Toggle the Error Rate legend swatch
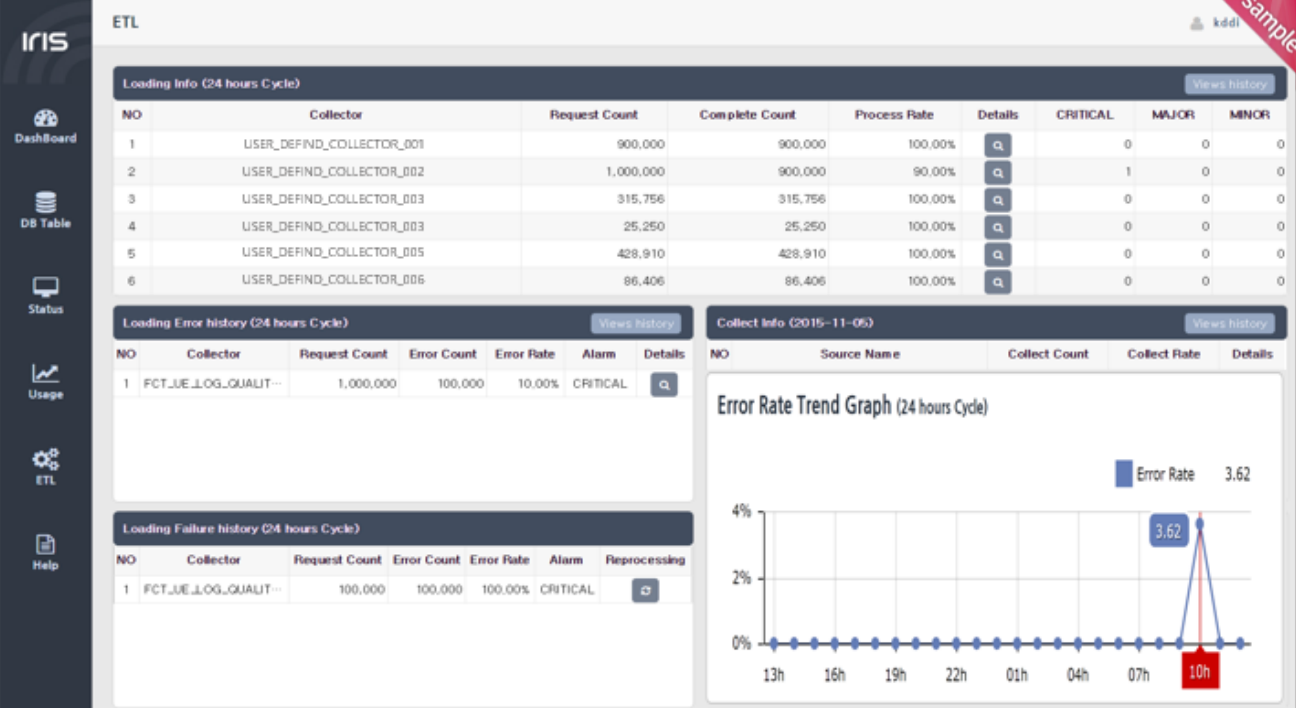Image resolution: width=1296 pixels, height=708 pixels. click(x=1124, y=474)
